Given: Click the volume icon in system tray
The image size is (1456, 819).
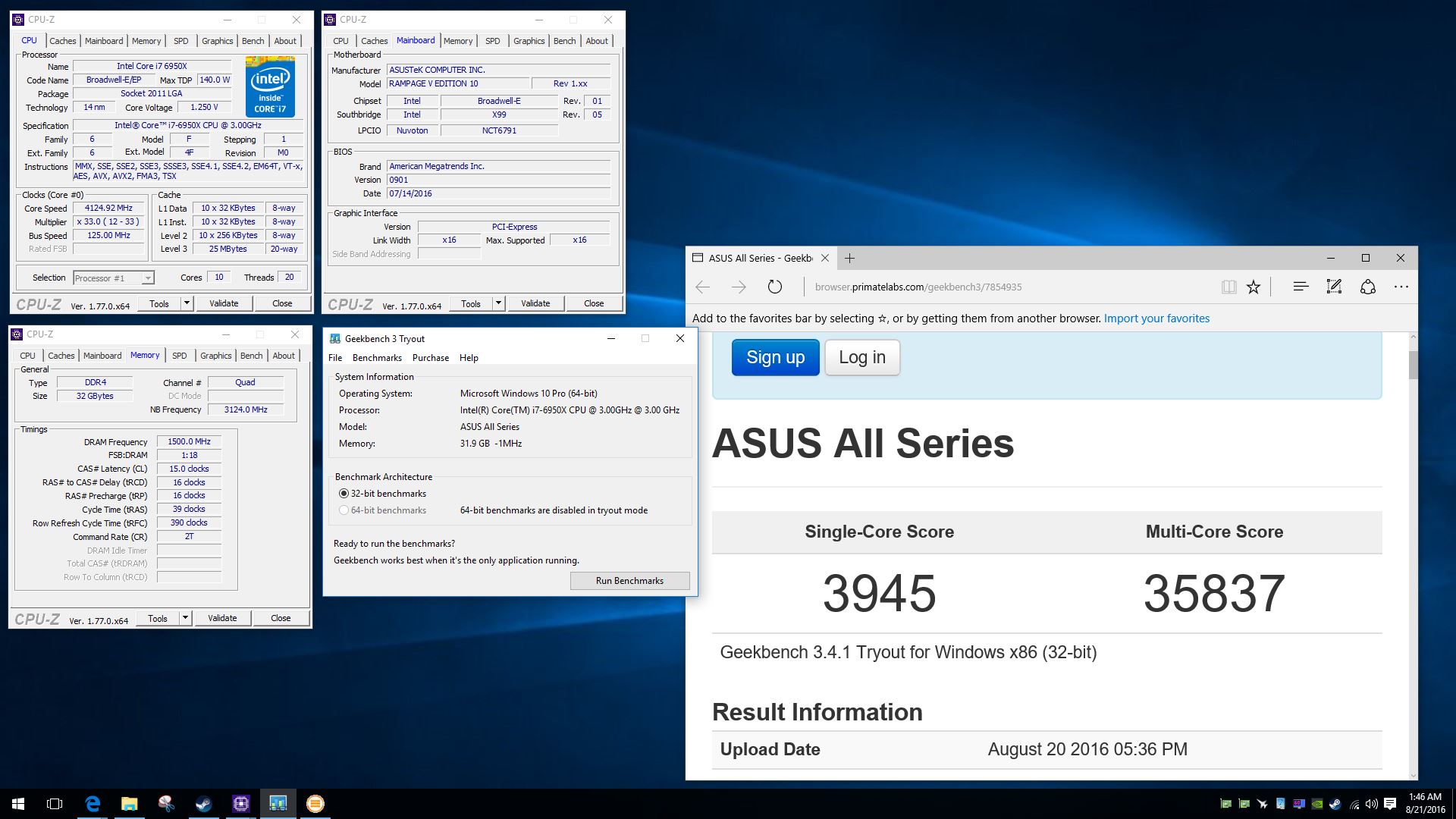Looking at the screenshot, I should coord(1372,804).
